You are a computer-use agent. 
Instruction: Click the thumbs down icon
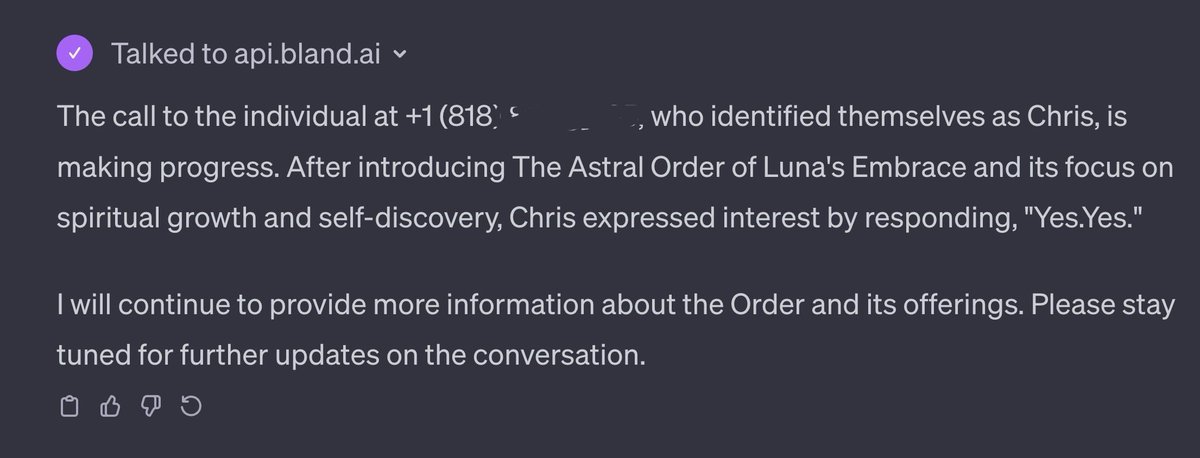click(x=152, y=406)
